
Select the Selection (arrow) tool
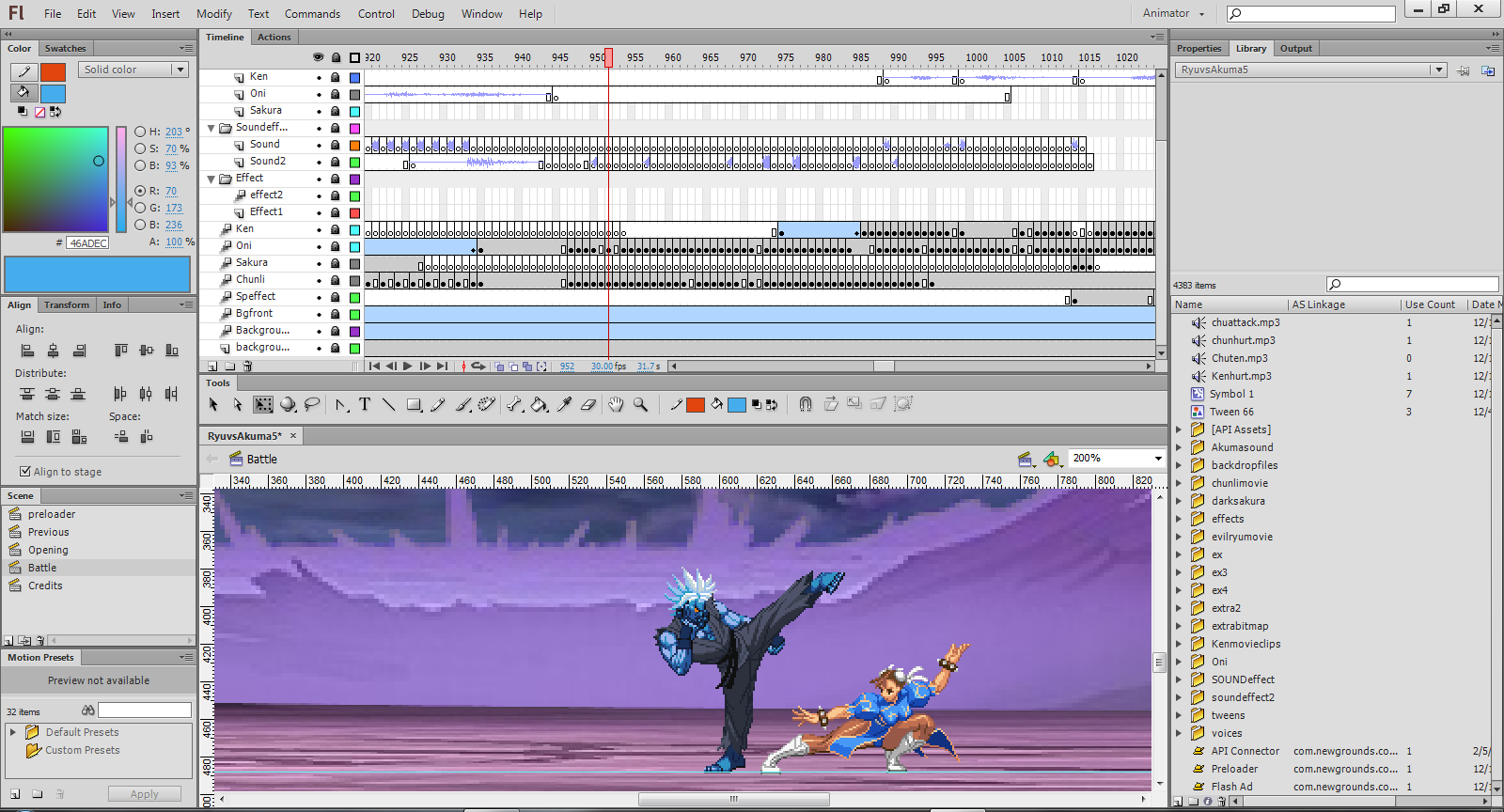point(213,404)
